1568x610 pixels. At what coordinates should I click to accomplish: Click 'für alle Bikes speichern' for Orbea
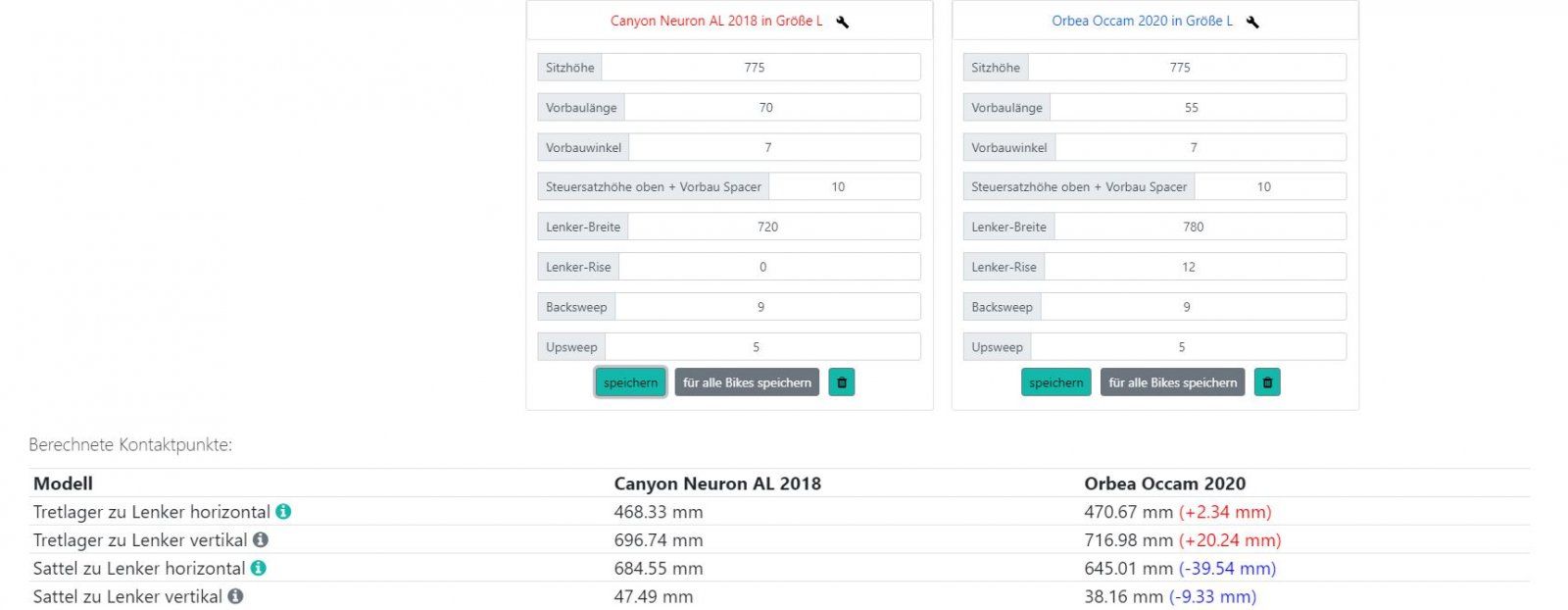tap(1172, 382)
